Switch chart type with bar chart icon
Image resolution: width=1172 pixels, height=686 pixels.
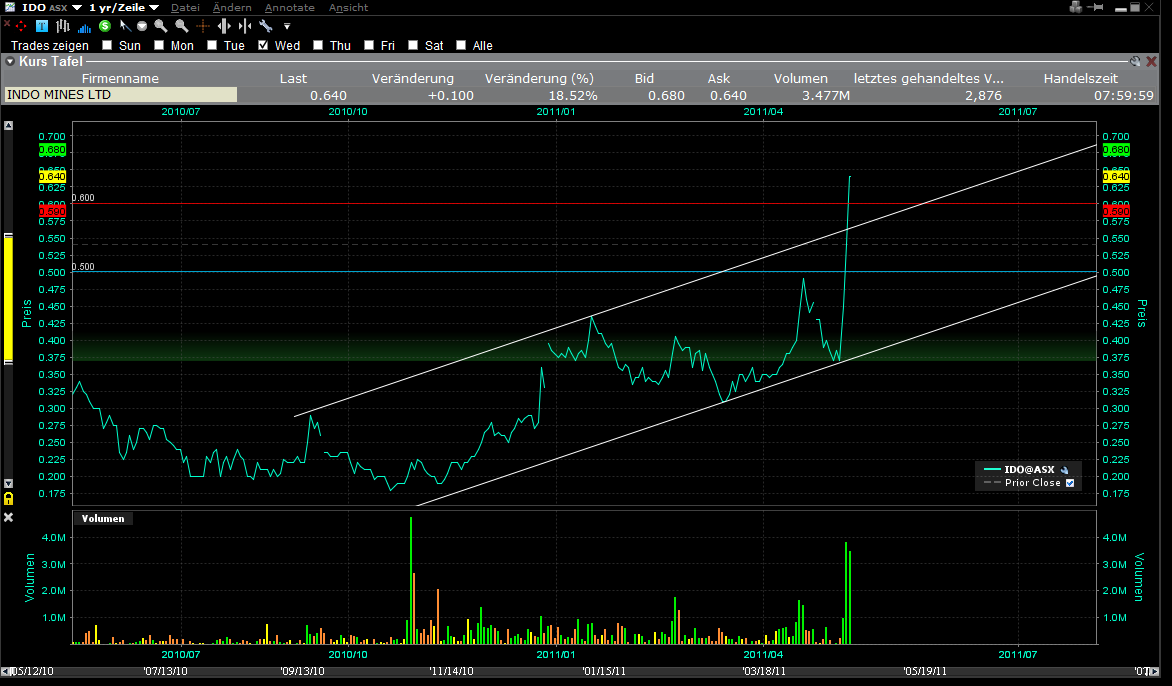pos(63,26)
